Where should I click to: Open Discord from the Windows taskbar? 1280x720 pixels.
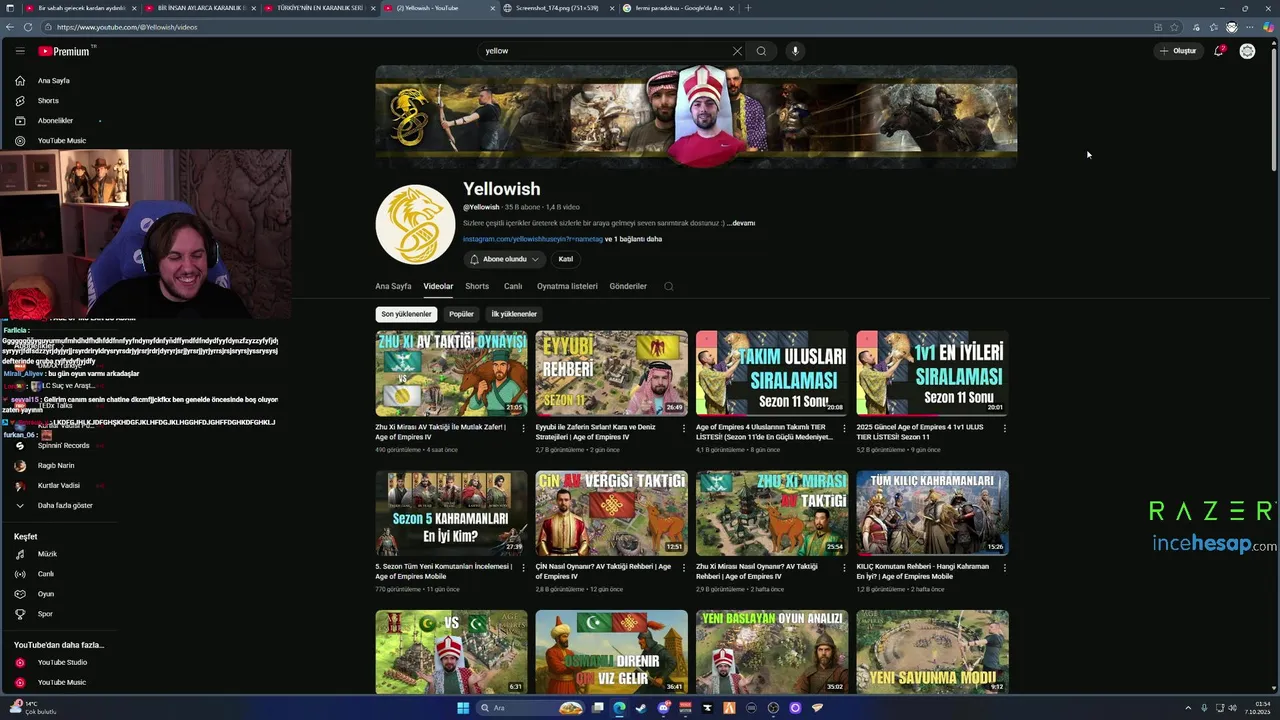pos(663,708)
